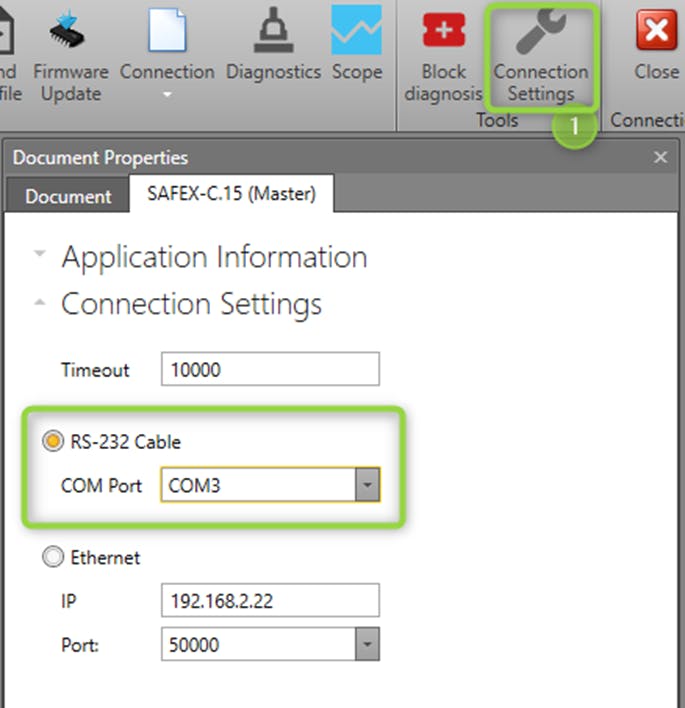685x708 pixels.
Task: Click the red Close connection icon
Action: 656,32
